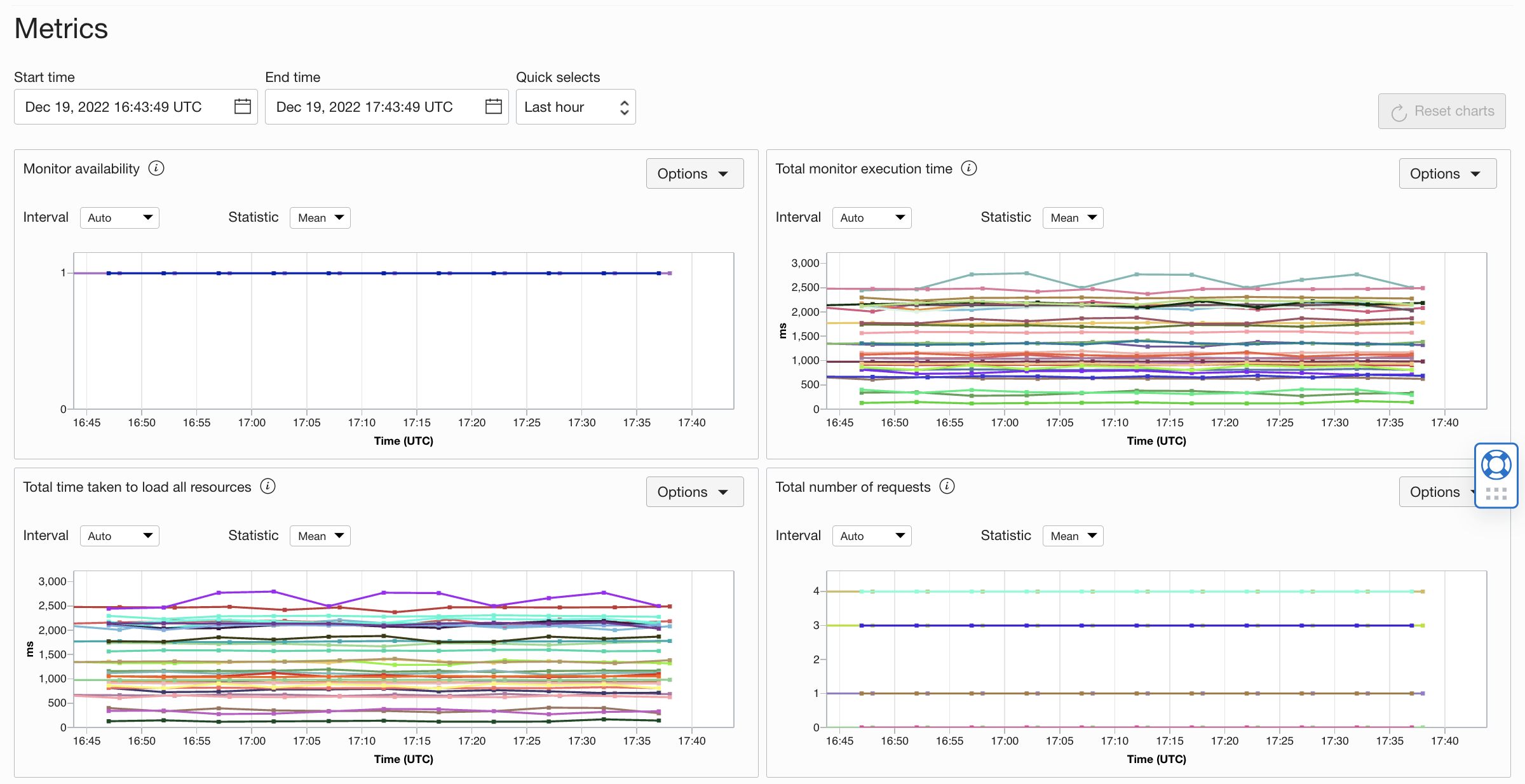Screen dimensions: 1525x784
Task: Open the Start time calendar picker
Action: coord(242,107)
